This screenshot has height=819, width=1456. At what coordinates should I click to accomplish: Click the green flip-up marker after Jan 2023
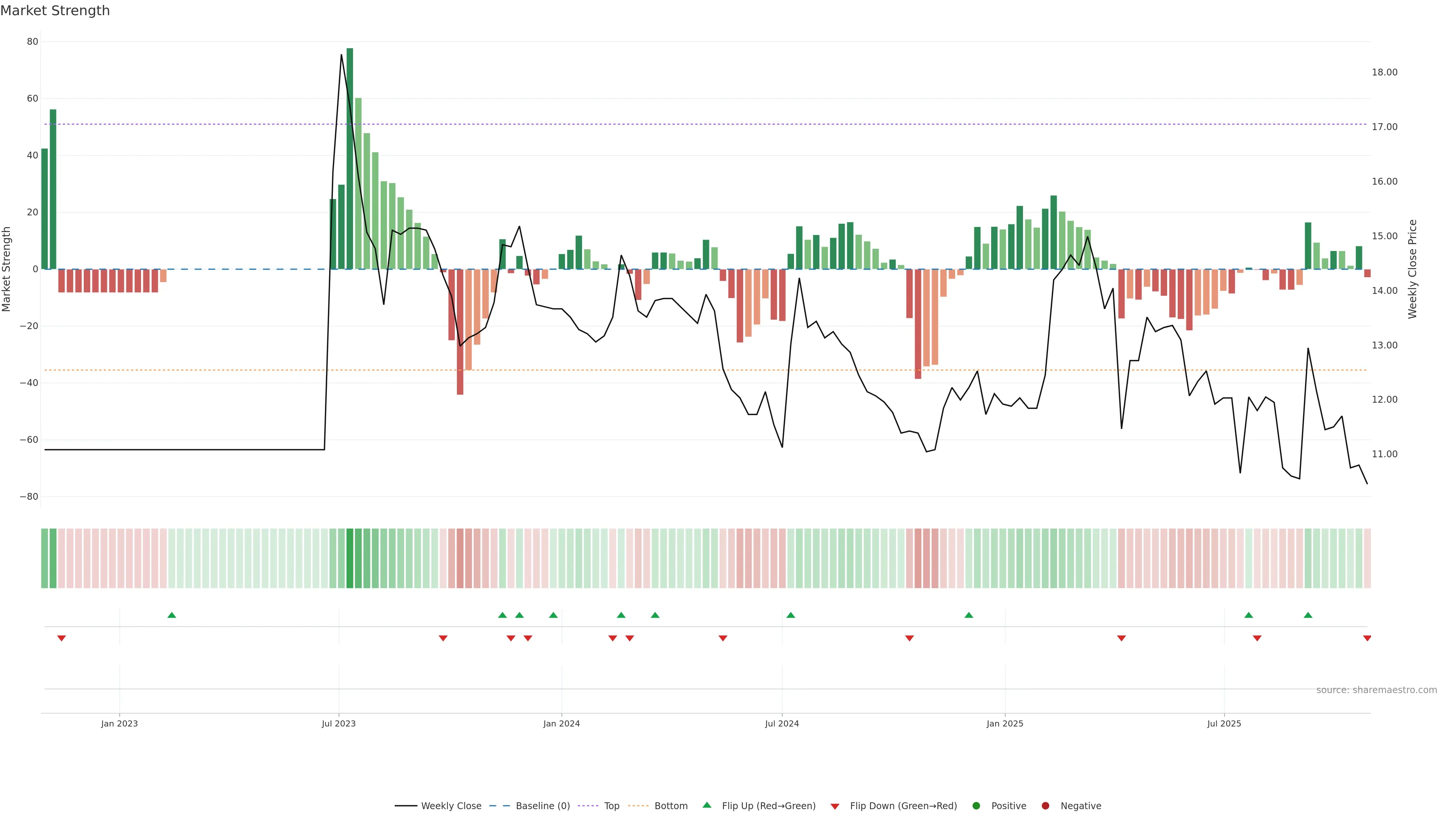click(172, 615)
